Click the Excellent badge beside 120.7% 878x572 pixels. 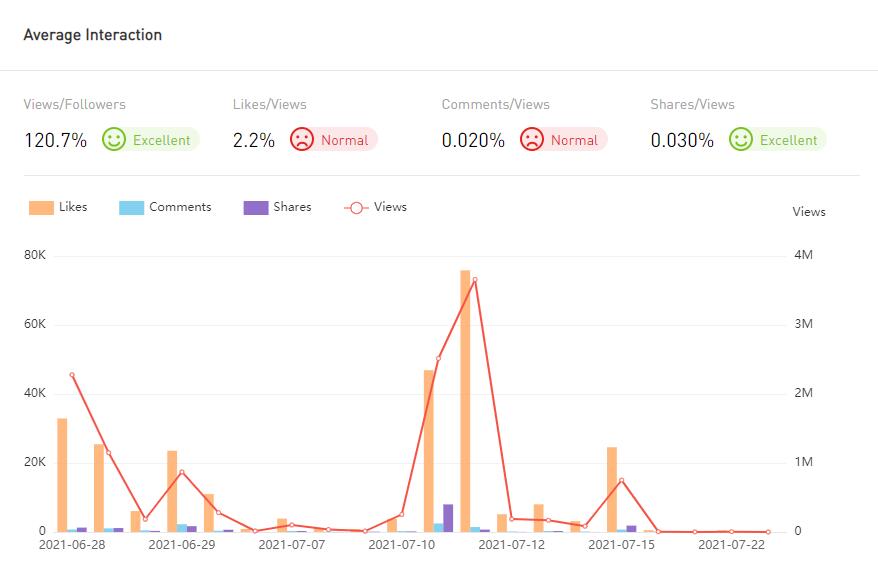tap(161, 140)
